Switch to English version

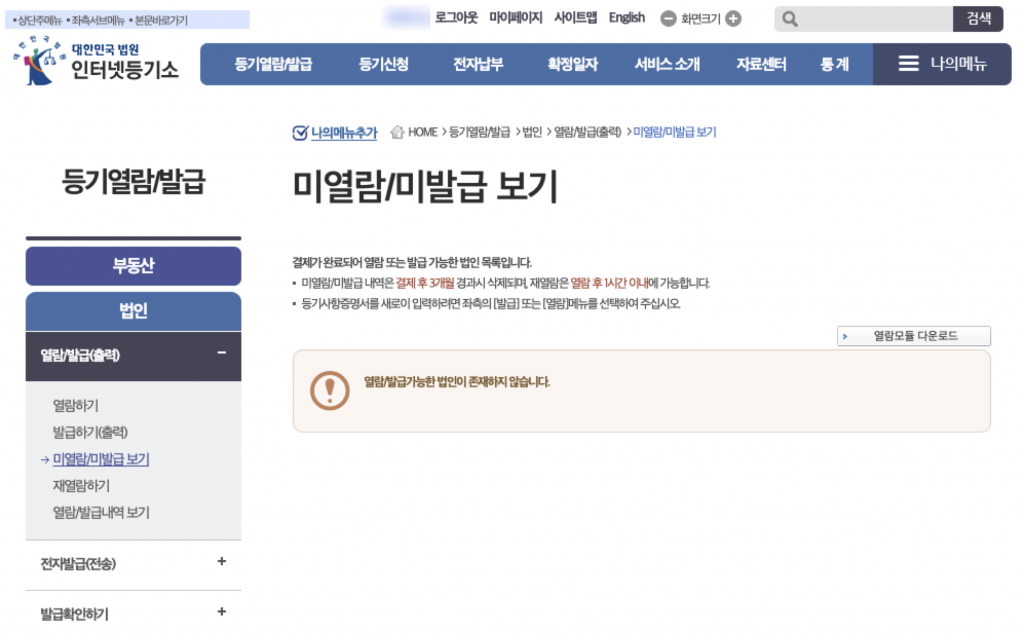coord(626,18)
